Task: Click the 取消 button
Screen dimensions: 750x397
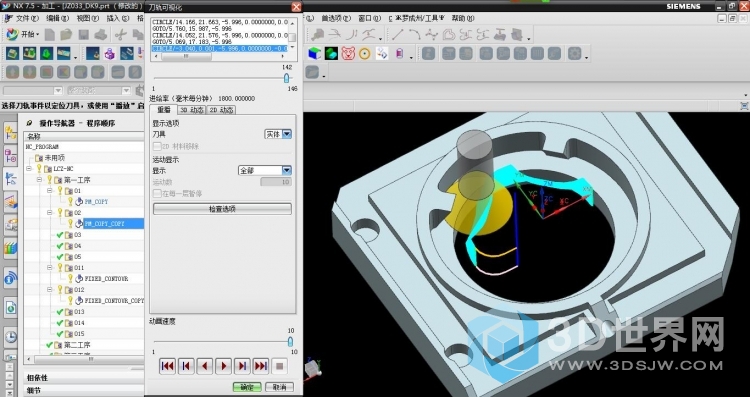Action: 279,387
